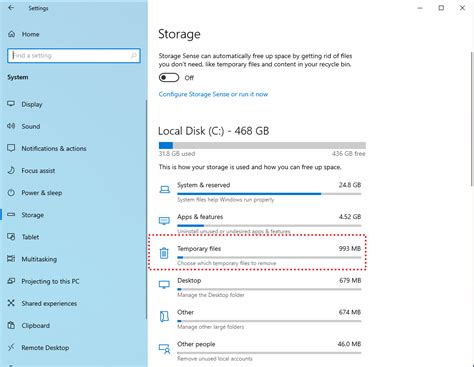Click the Projecting to this PC icon
The height and width of the screenshot is (367, 474).
[11, 281]
